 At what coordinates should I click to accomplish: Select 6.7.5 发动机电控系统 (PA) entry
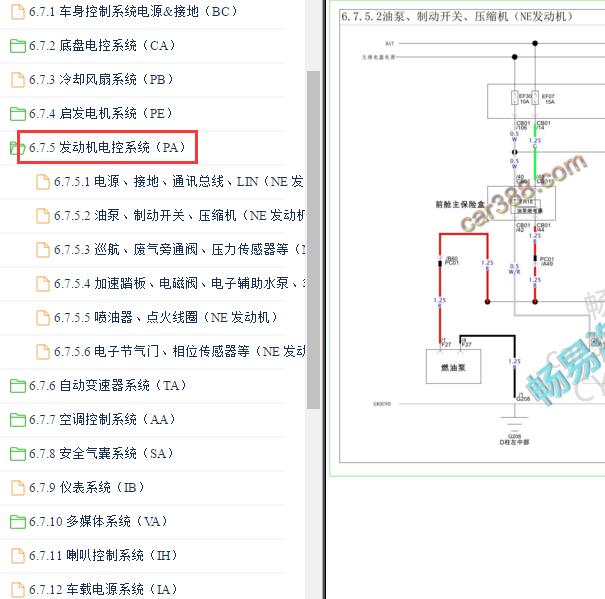107,147
